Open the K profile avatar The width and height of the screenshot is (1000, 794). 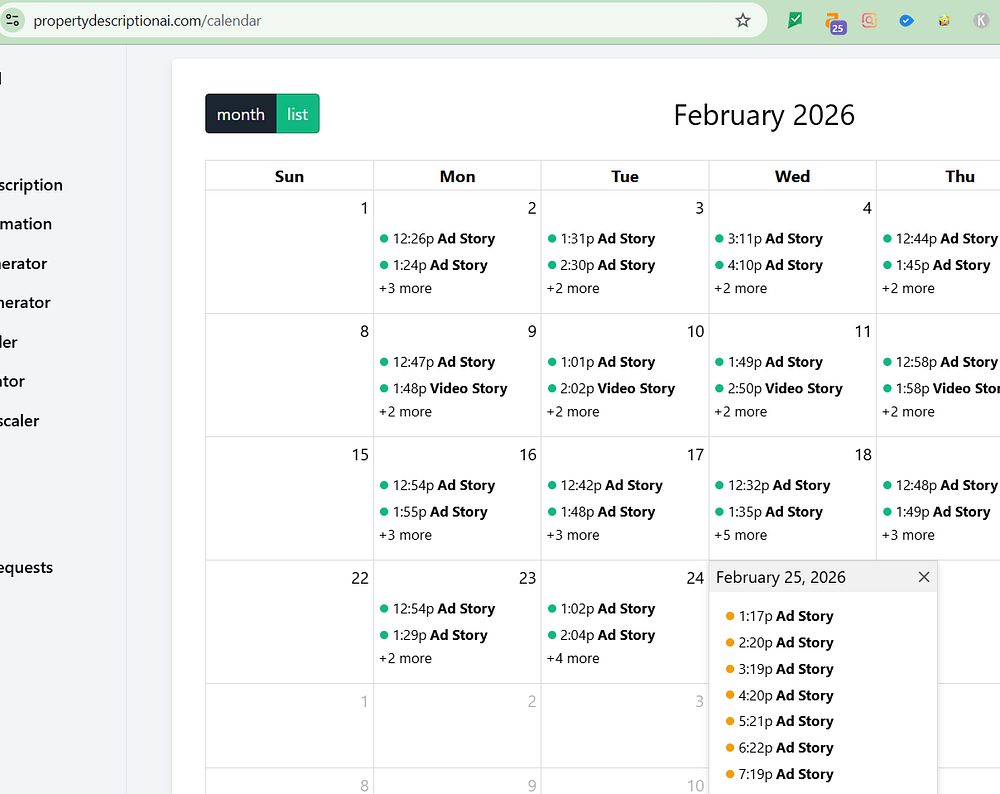(981, 20)
